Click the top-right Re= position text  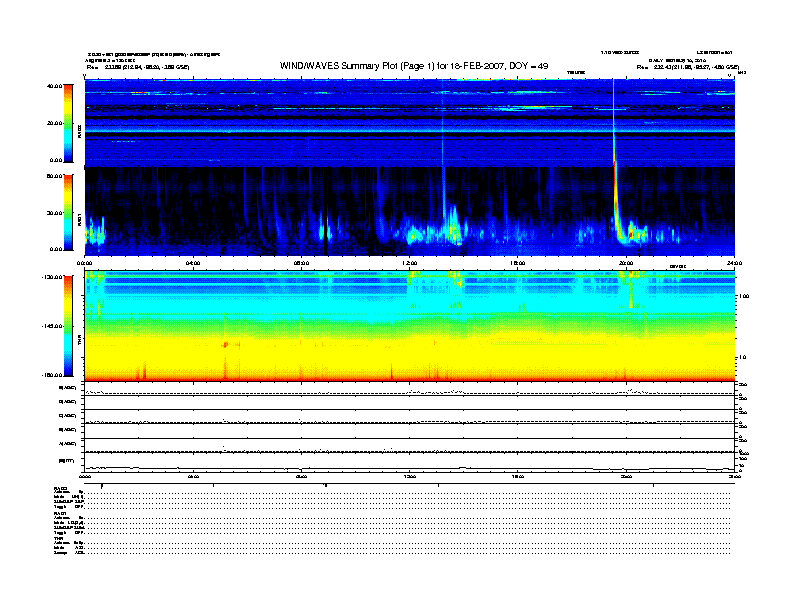(688, 67)
